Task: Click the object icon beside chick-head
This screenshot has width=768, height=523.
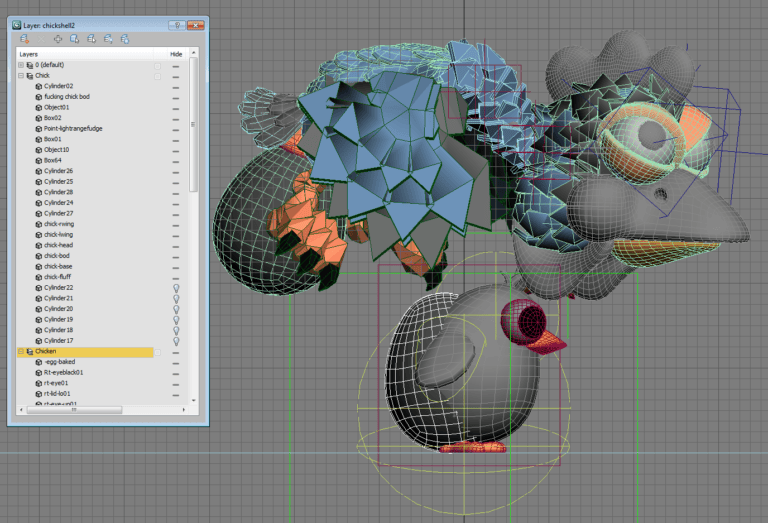Action: [x=39, y=245]
